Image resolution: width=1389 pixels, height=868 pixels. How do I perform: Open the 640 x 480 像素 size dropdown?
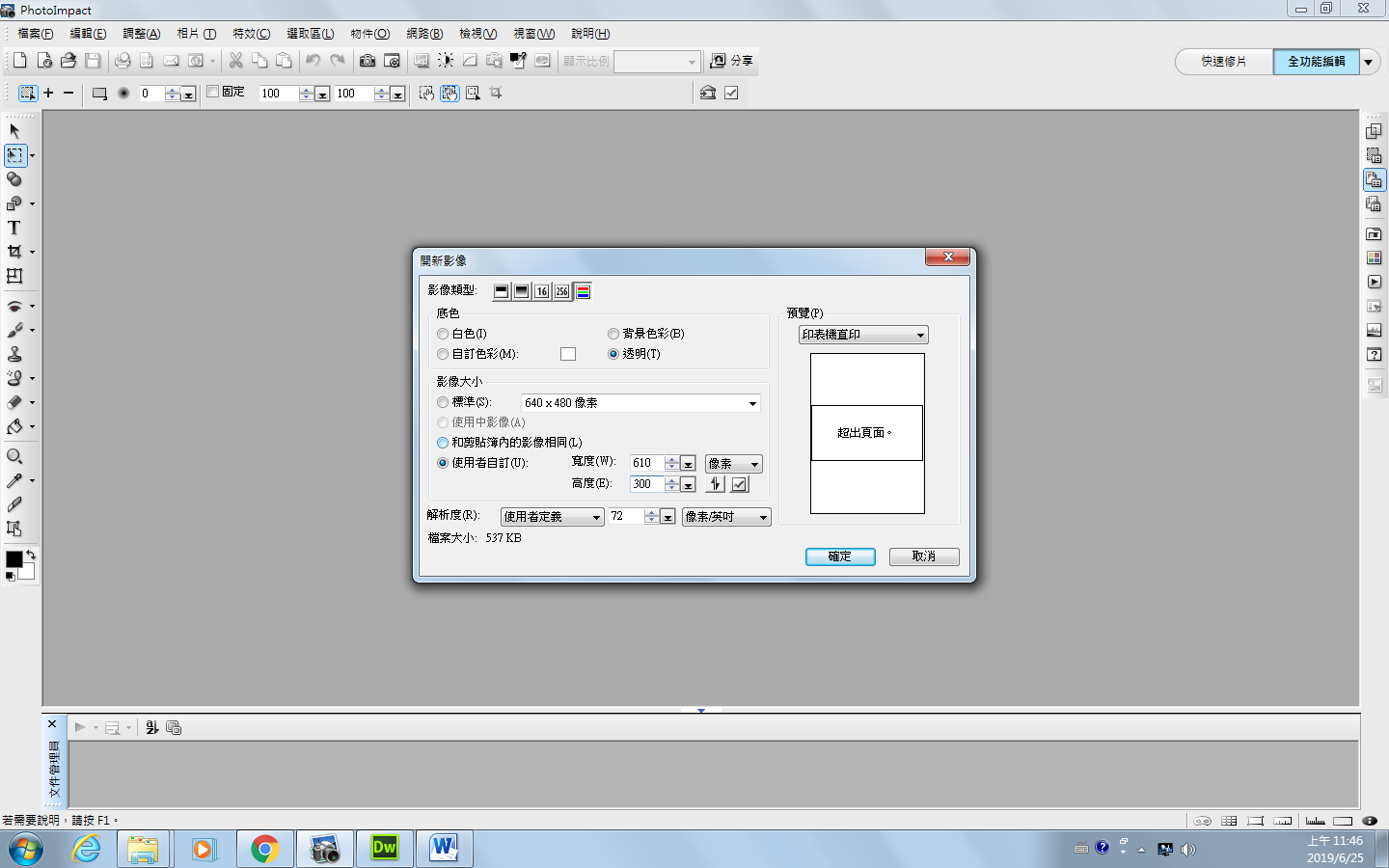752,403
